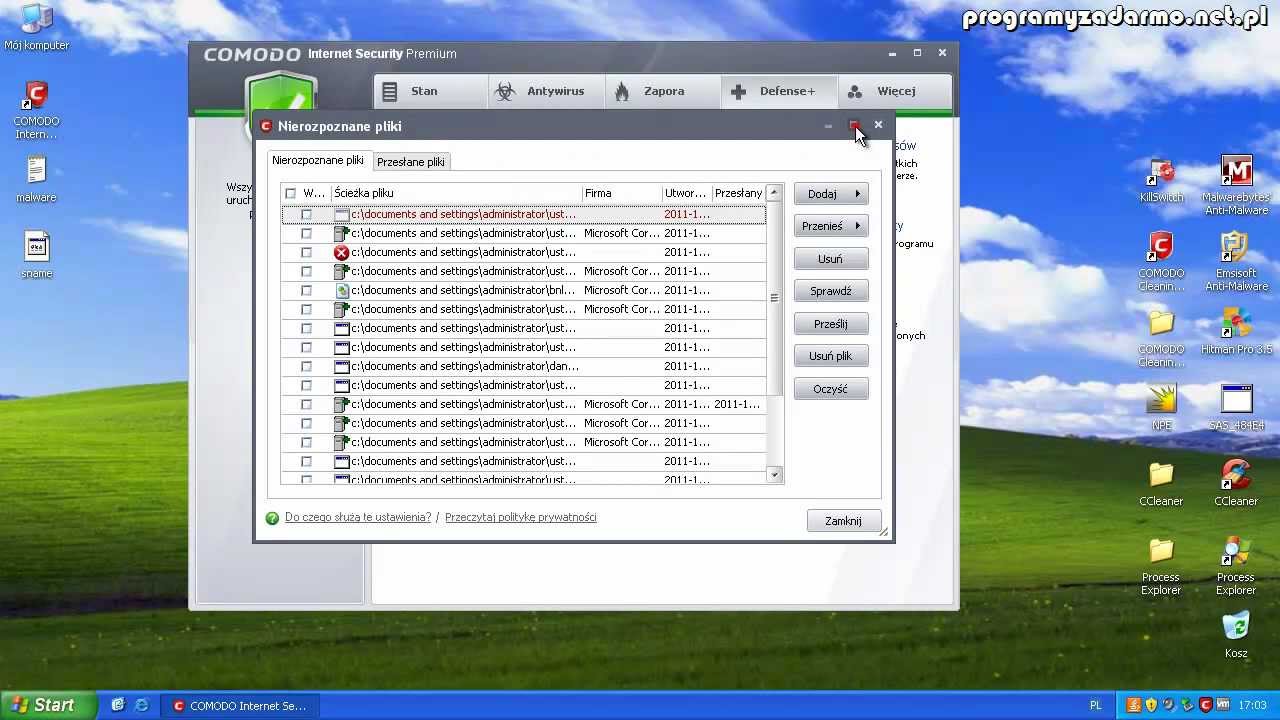
Task: Check the box for the red highlighted row
Action: pyautogui.click(x=306, y=214)
